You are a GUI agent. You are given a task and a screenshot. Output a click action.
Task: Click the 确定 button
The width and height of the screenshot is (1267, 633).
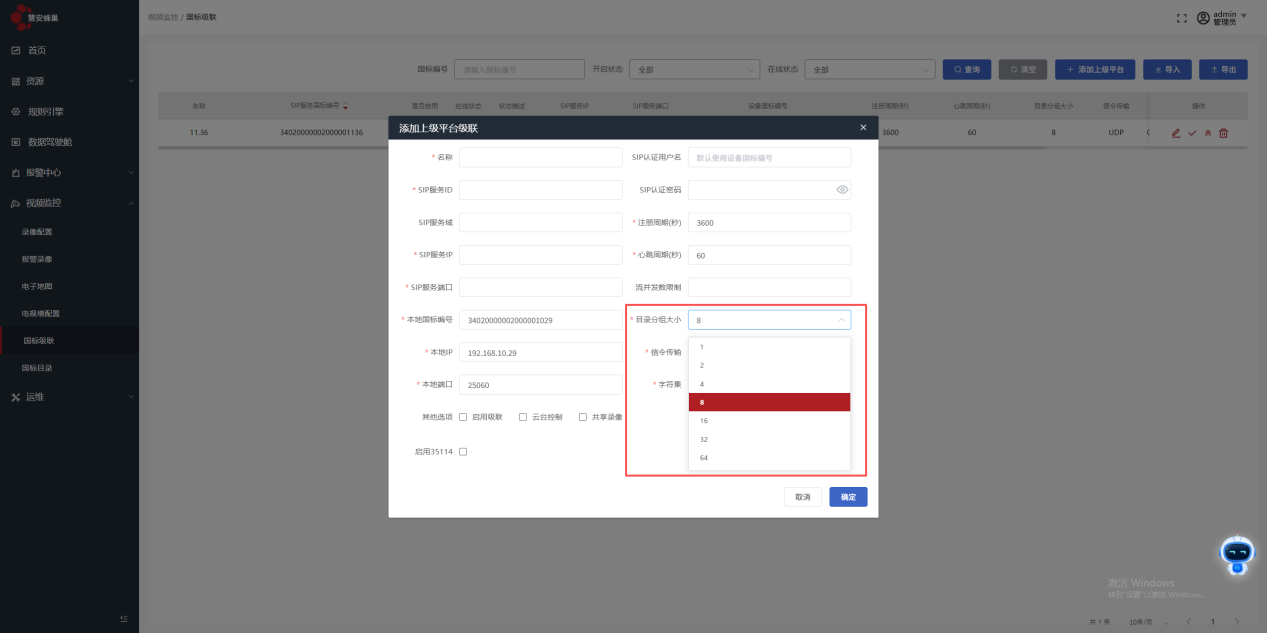(848, 497)
